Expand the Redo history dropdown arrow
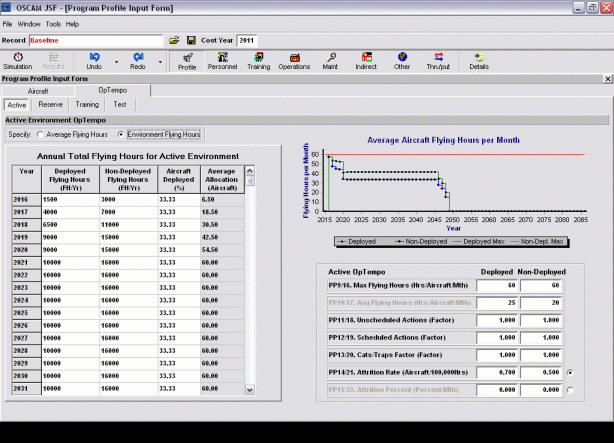The height and width of the screenshot is (443, 614). point(160,62)
